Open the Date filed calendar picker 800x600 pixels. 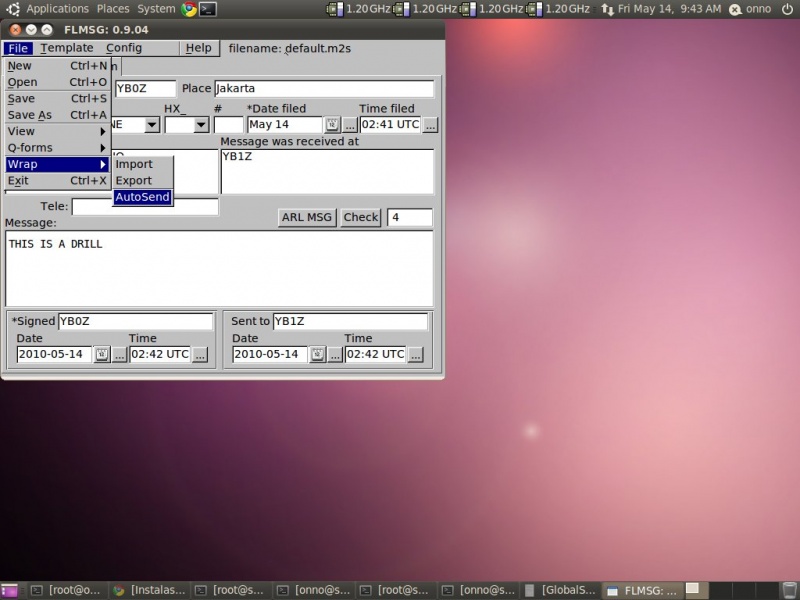click(x=332, y=125)
